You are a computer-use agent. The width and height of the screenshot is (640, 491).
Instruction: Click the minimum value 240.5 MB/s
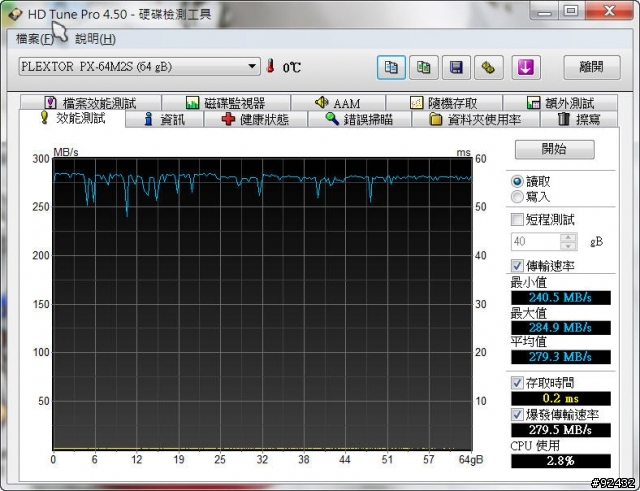[x=561, y=298]
